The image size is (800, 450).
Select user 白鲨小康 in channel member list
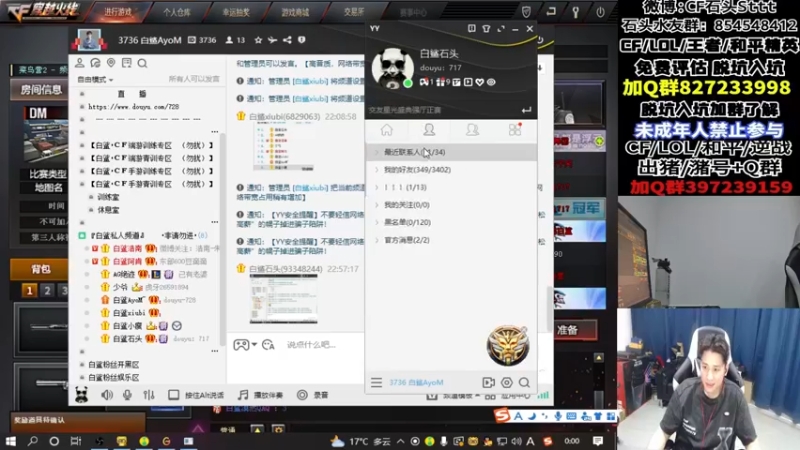[x=127, y=326]
